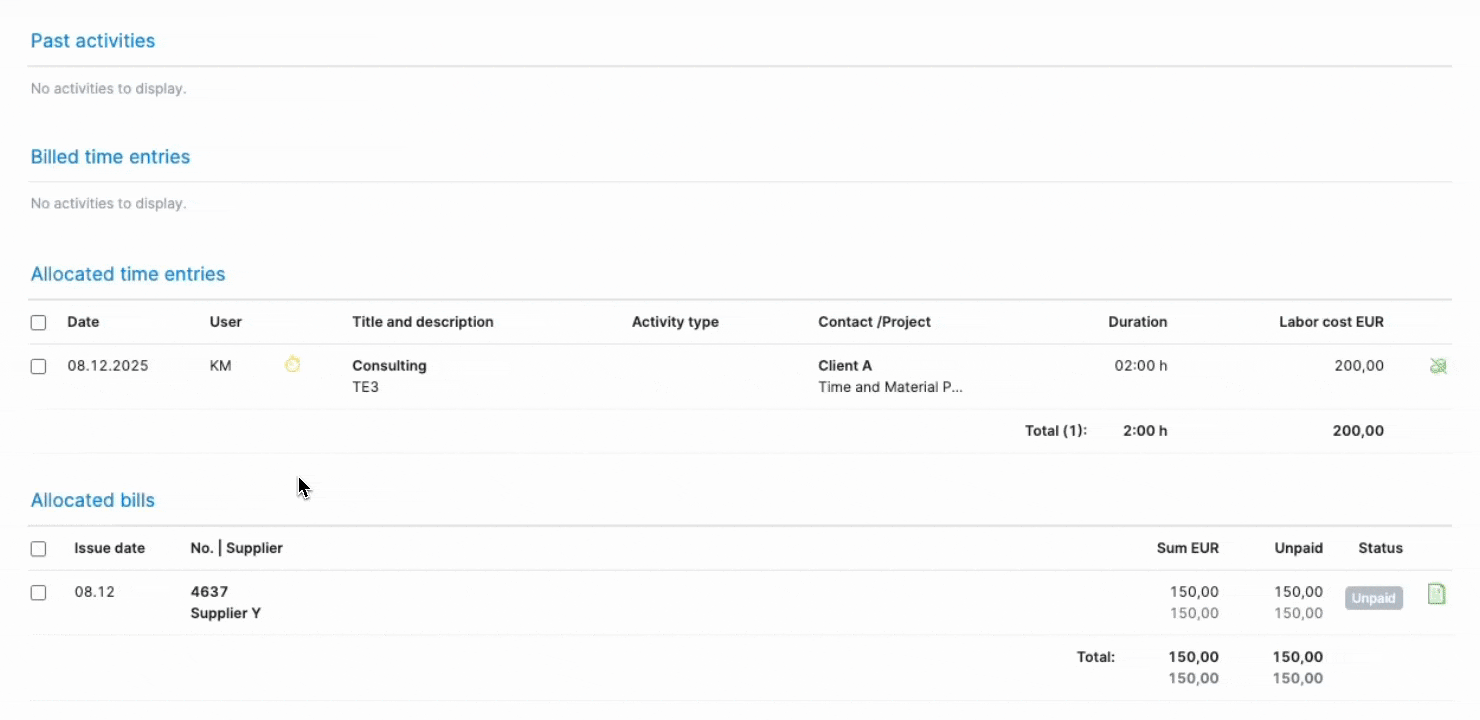Open the Time and Material project link

890,387
